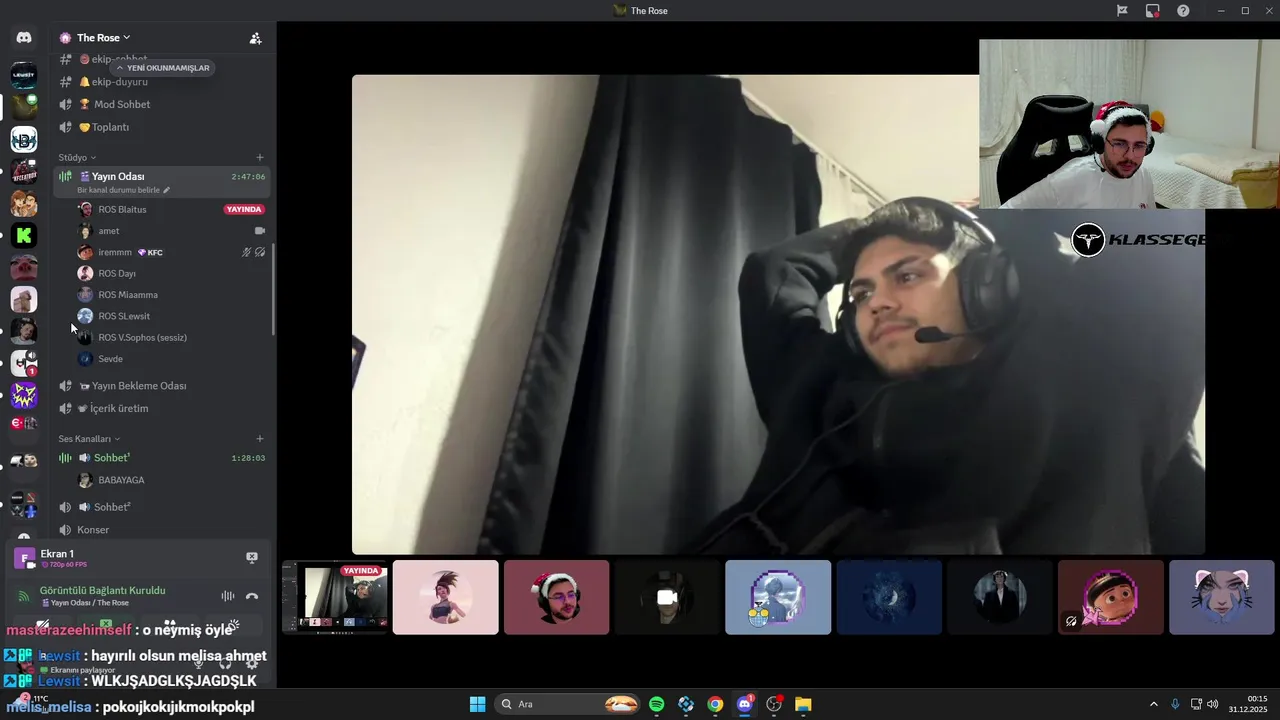This screenshot has height=720, width=1280.
Task: Toggle headphone deafen in user panel
Action: tap(226, 663)
